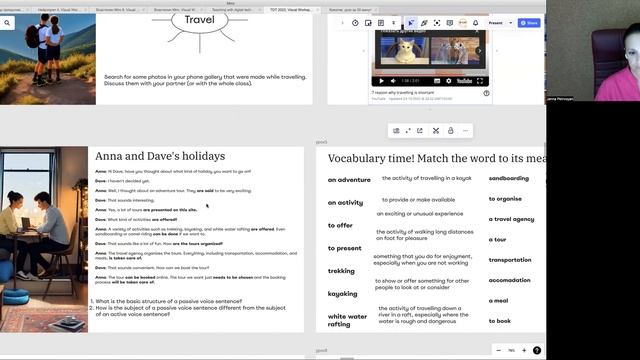Image resolution: width=640 pixels, height=360 pixels.
Task: Open the video on YouTube logo
Action: click(x=464, y=81)
